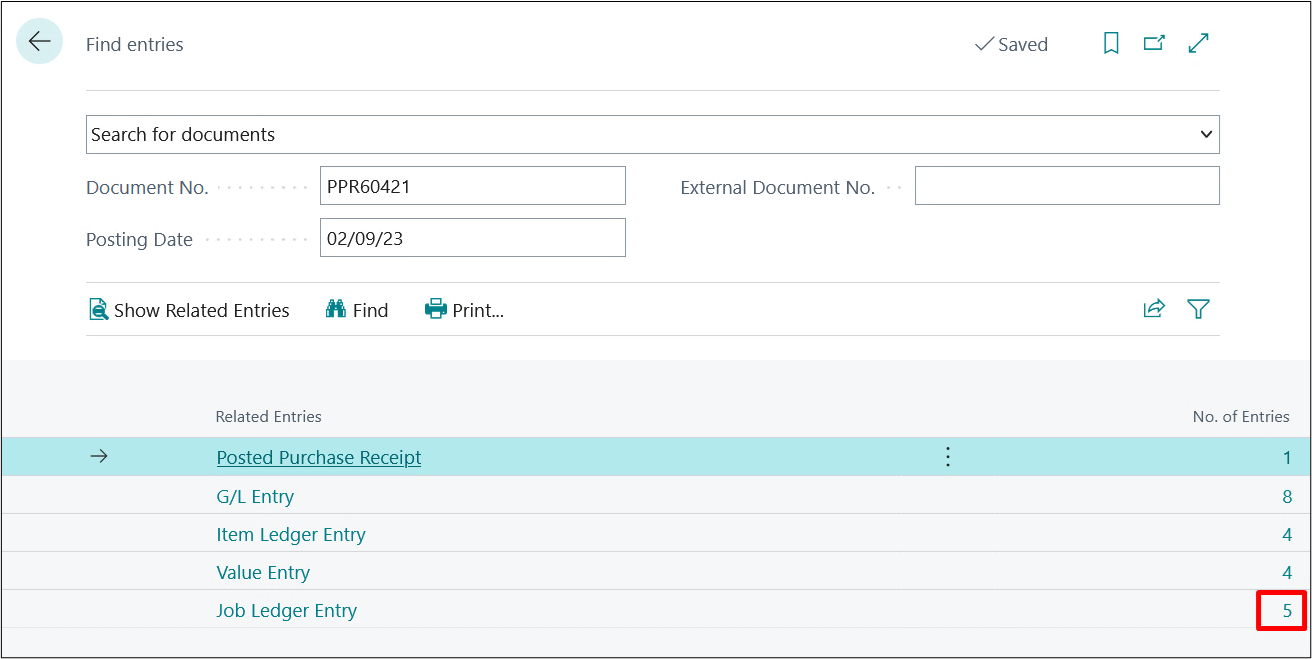Click External Document No. field
This screenshot has height=659, width=1312.
(x=1066, y=186)
